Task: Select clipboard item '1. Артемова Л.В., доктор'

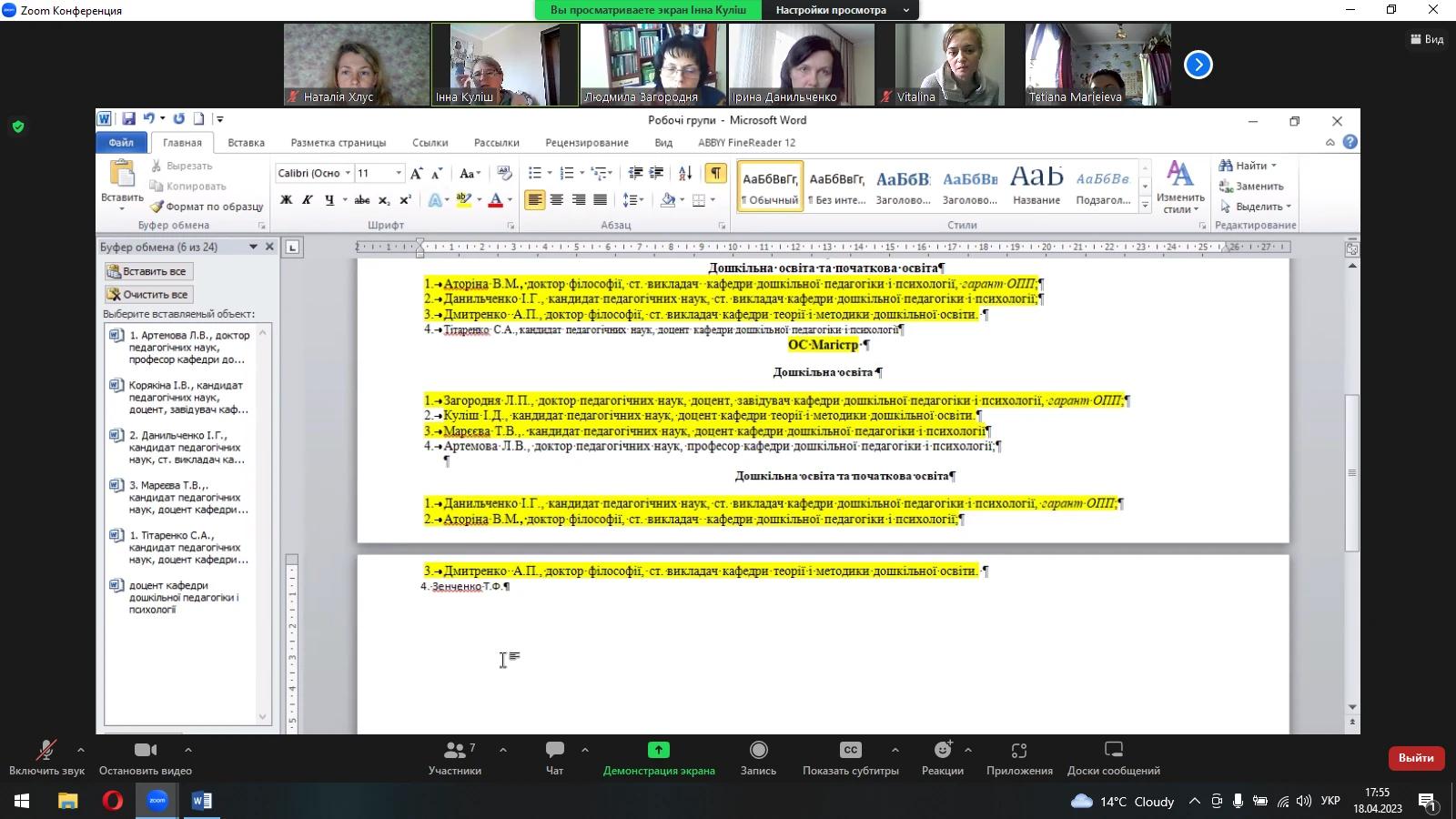Action: pos(180,348)
